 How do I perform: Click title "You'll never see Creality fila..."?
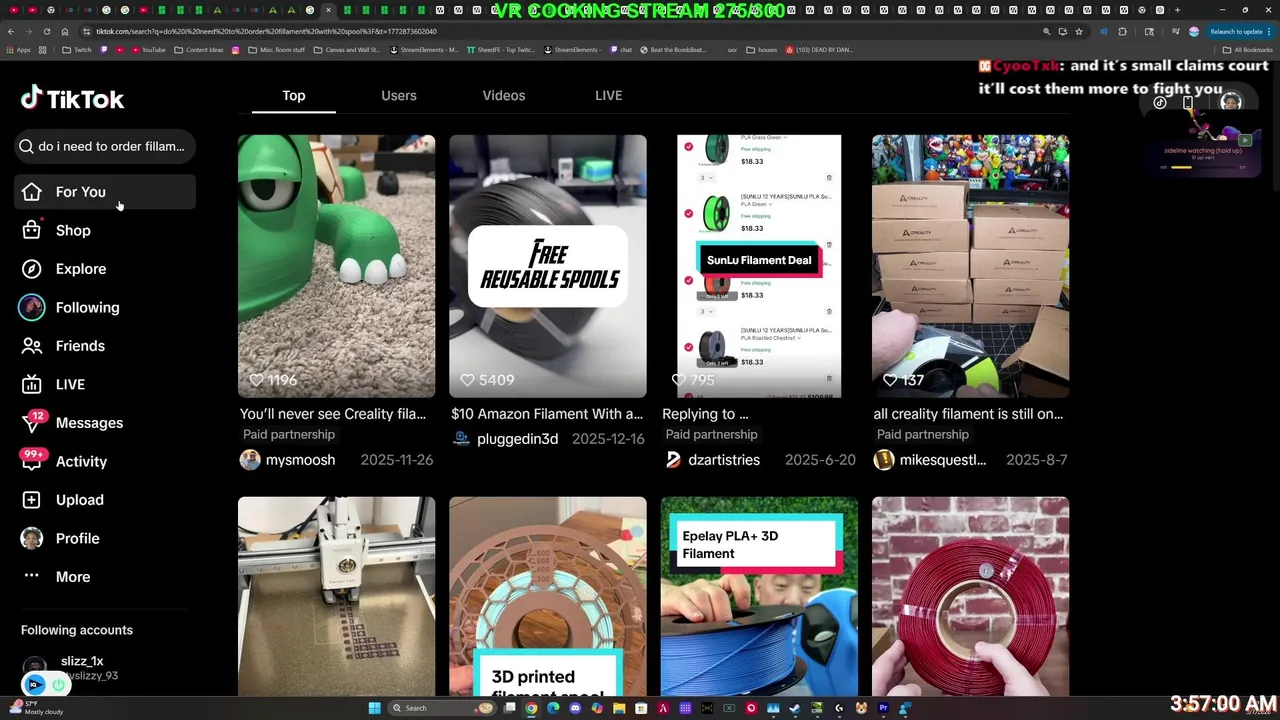[333, 414]
